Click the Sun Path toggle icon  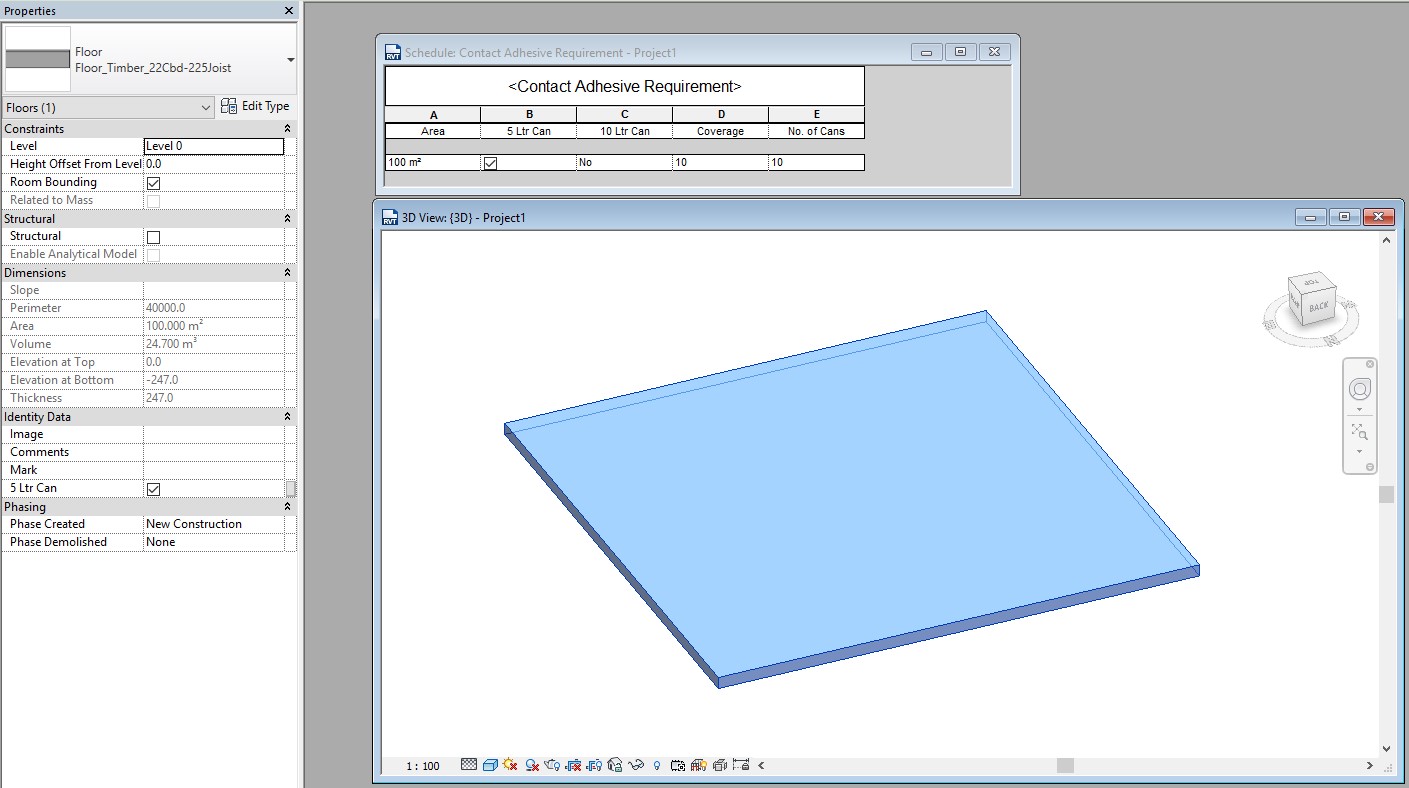point(509,765)
